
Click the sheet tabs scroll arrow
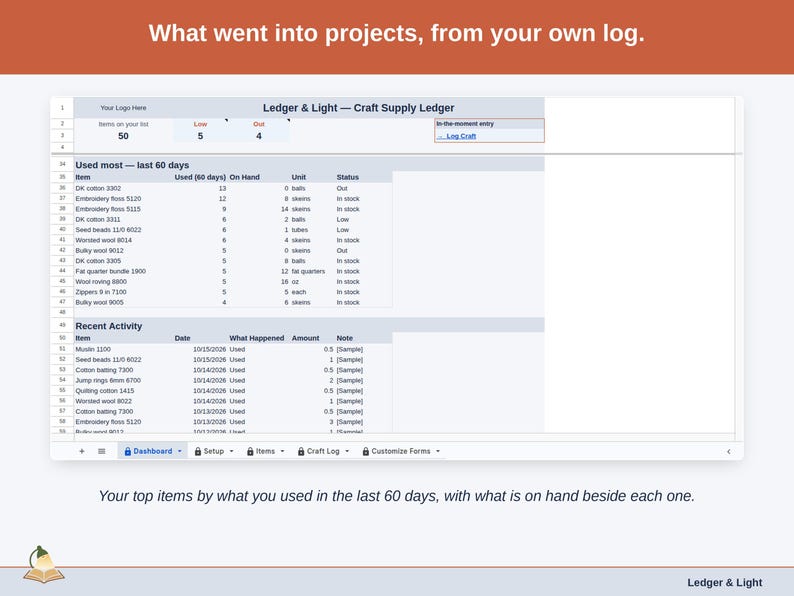(729, 451)
